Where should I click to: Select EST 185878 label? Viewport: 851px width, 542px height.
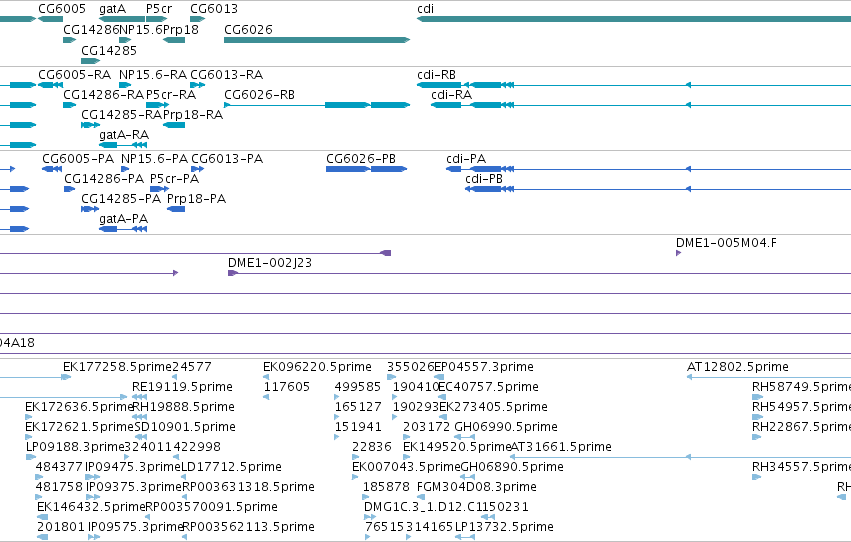click(x=386, y=487)
